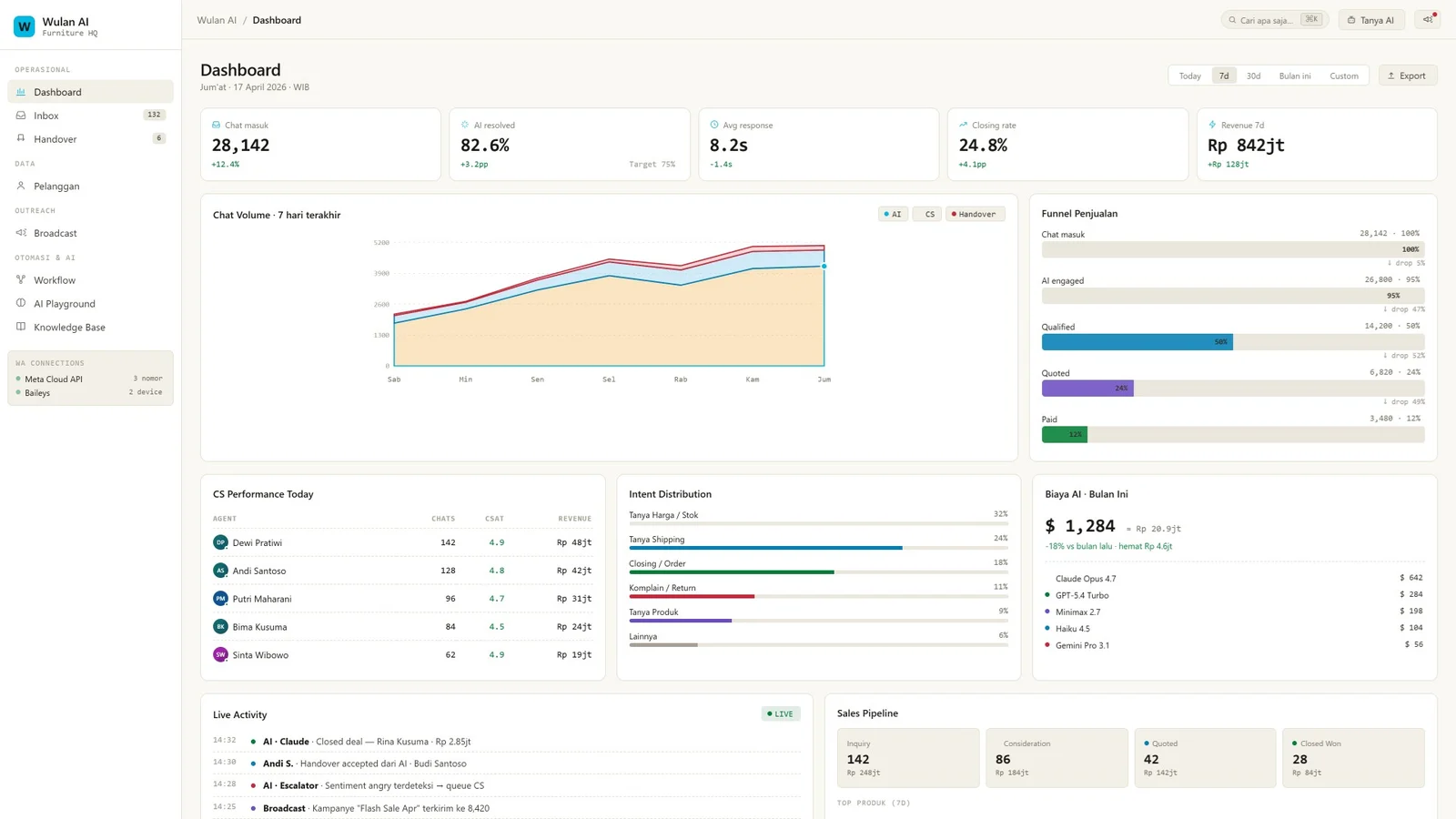The image size is (1456, 819).
Task: Click the Export button
Action: point(1407,76)
